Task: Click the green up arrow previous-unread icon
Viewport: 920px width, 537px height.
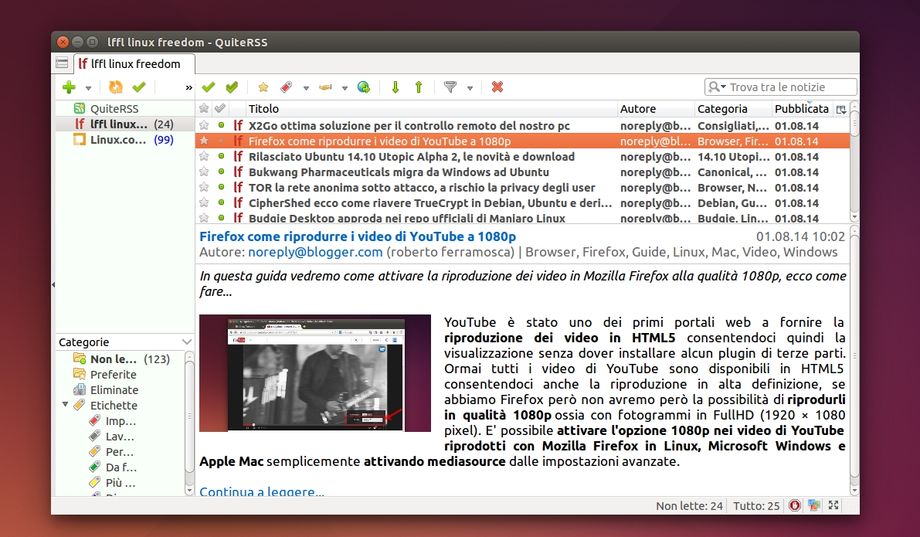Action: tap(418, 88)
